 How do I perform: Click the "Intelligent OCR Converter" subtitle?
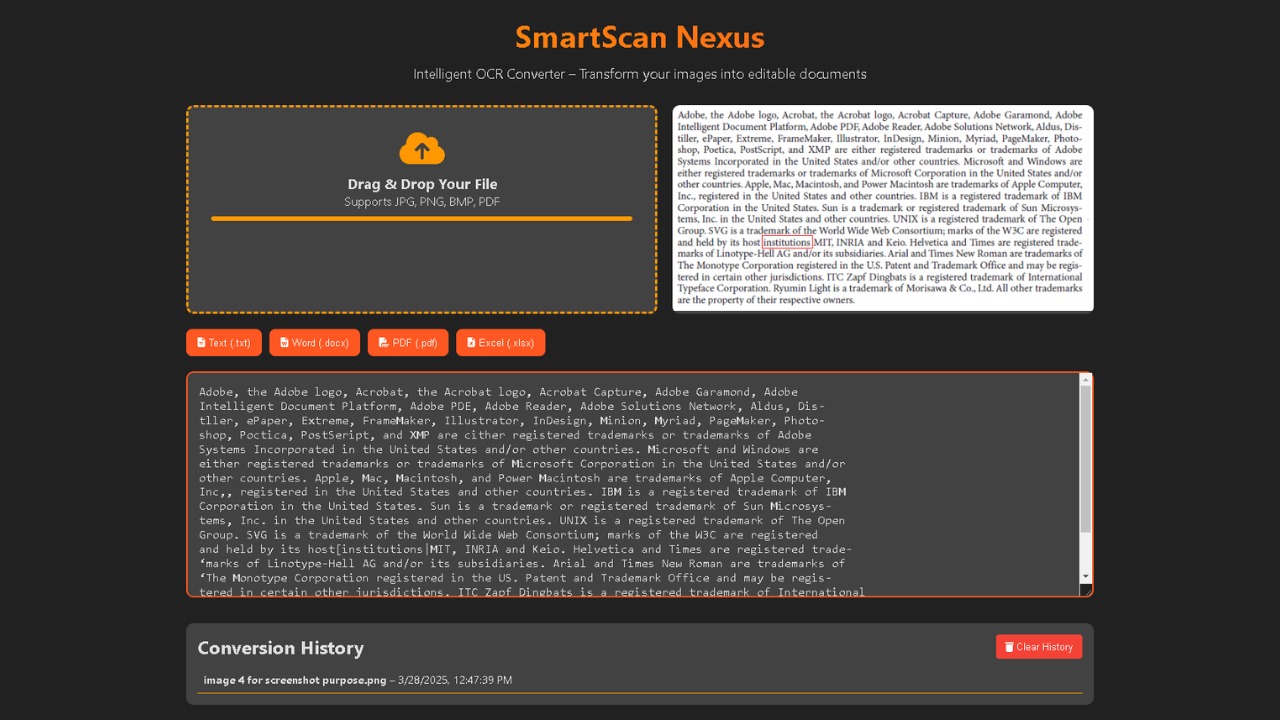pyautogui.click(x=640, y=74)
